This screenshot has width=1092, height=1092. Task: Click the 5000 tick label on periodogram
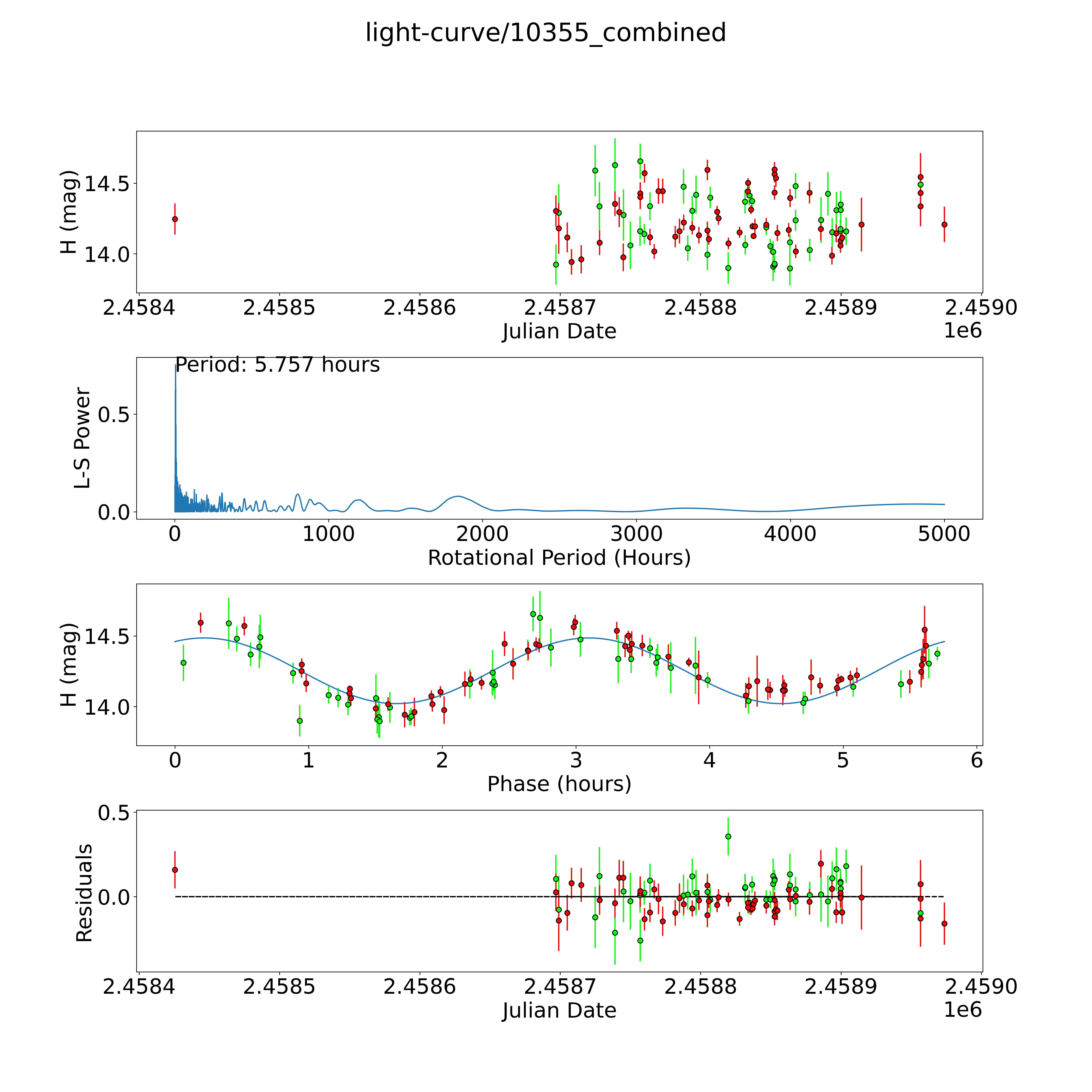pyautogui.click(x=944, y=534)
